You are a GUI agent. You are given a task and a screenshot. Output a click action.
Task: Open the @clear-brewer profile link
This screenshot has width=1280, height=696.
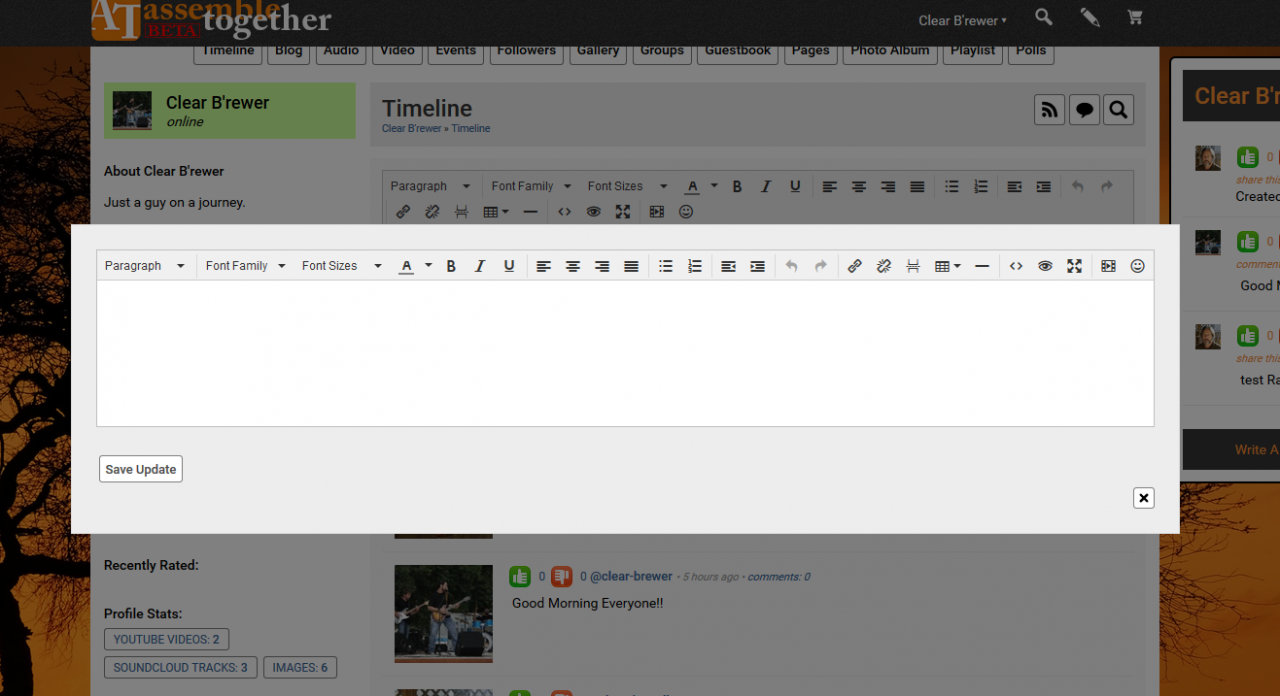tap(631, 576)
